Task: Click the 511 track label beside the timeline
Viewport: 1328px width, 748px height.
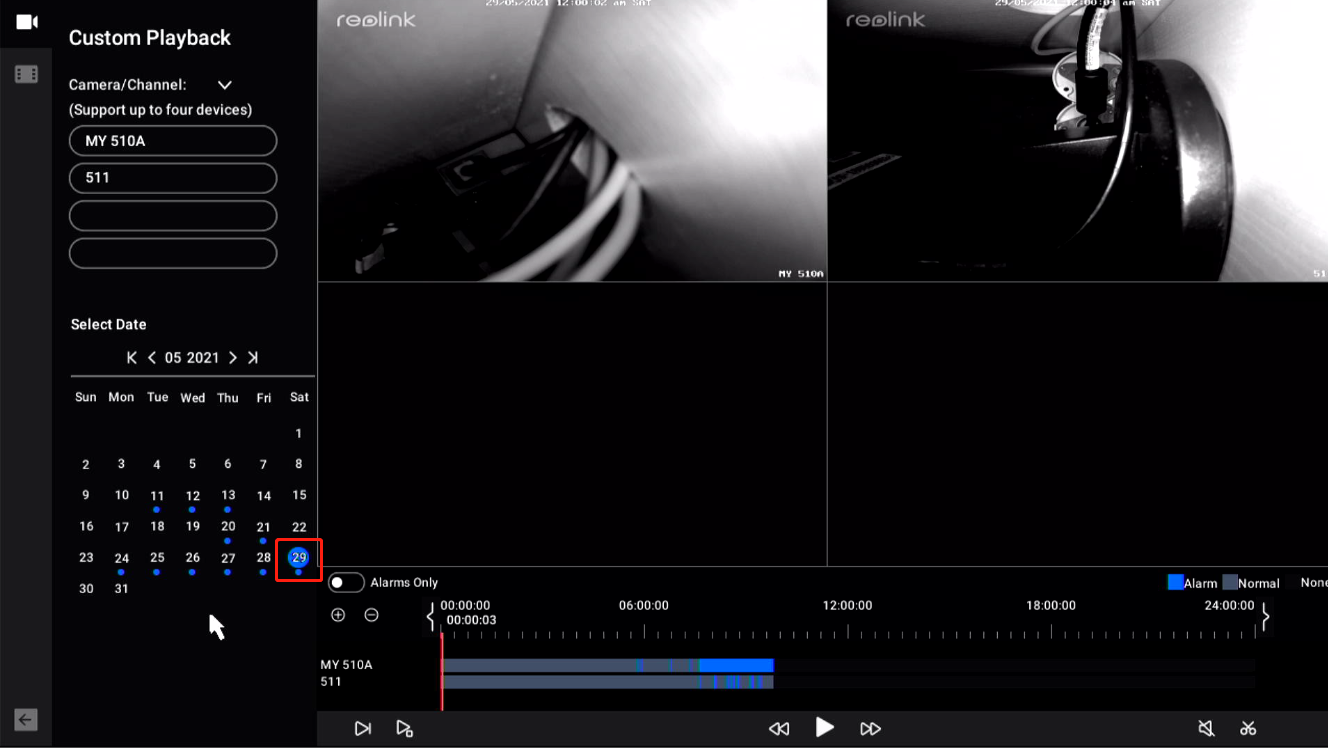Action: [331, 682]
